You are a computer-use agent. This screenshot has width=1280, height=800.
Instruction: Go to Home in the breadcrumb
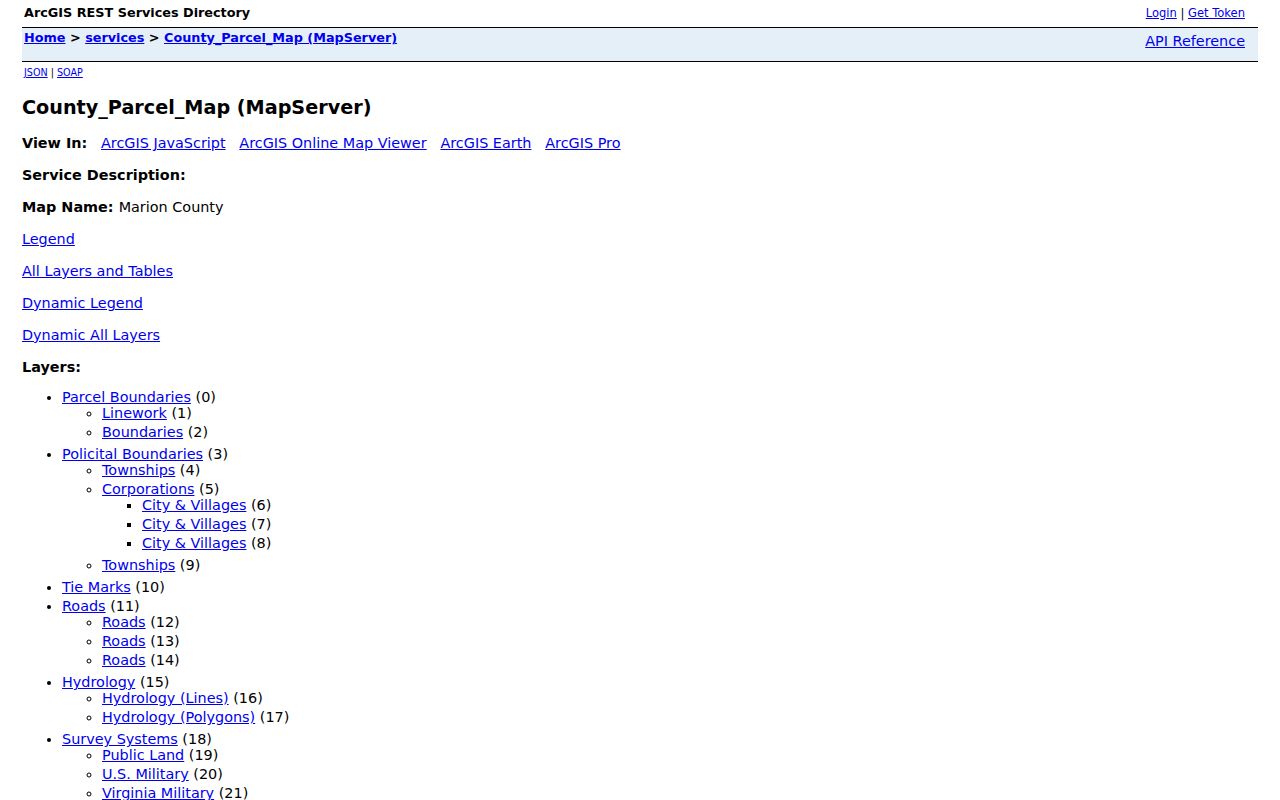tap(45, 38)
